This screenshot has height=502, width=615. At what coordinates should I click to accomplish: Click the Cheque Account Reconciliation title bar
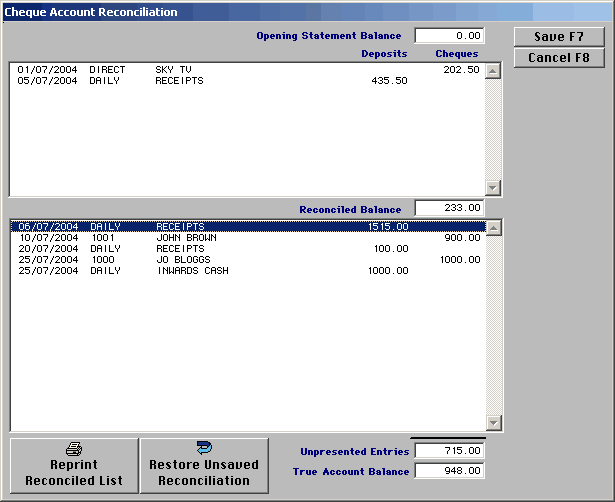click(x=308, y=12)
